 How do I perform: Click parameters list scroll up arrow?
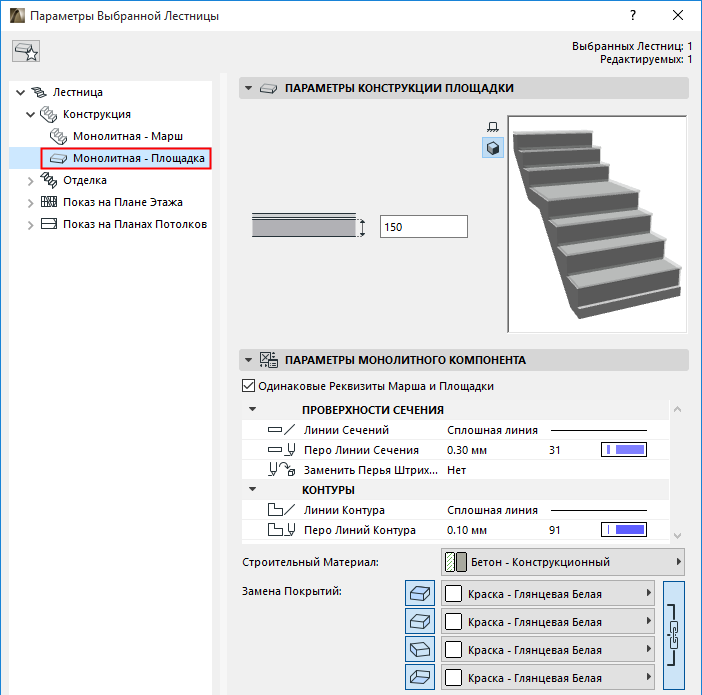coord(678,409)
